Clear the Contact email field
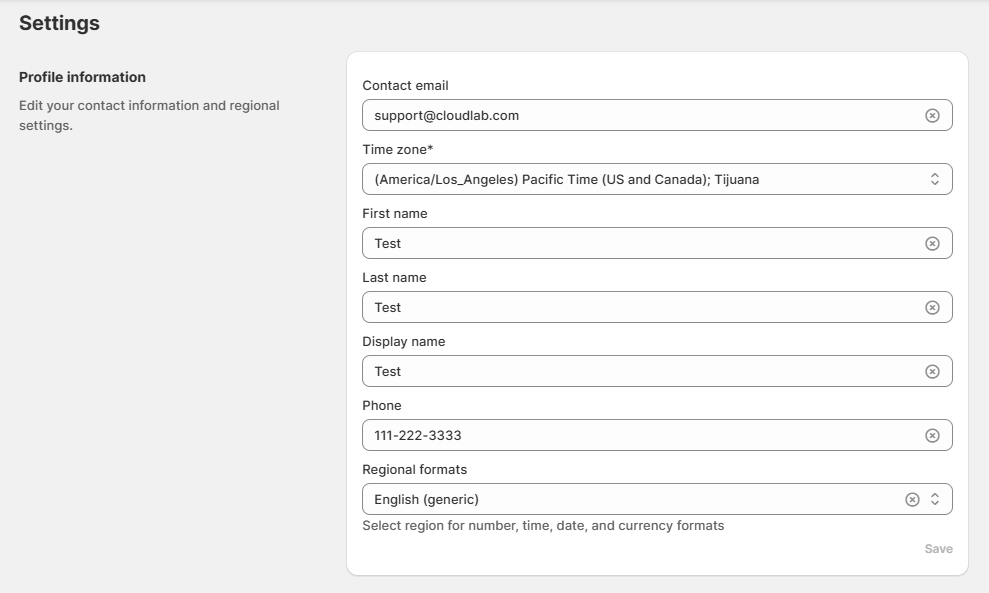Image resolution: width=989 pixels, height=593 pixels. tap(932, 115)
